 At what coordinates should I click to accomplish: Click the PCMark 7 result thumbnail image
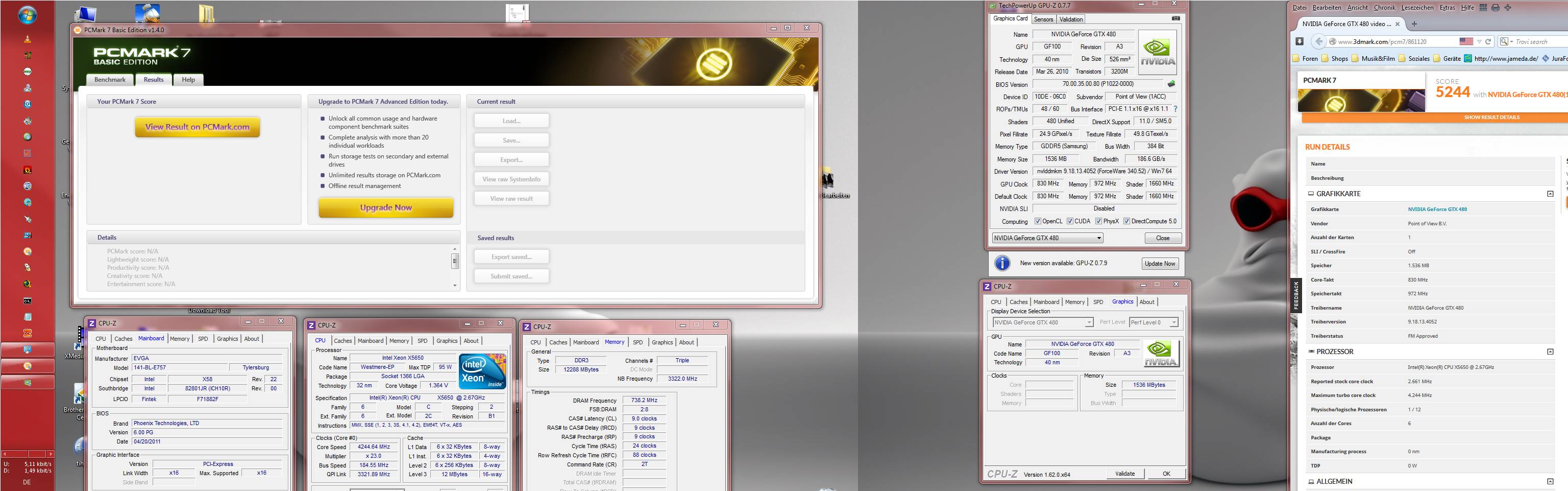click(x=1361, y=101)
